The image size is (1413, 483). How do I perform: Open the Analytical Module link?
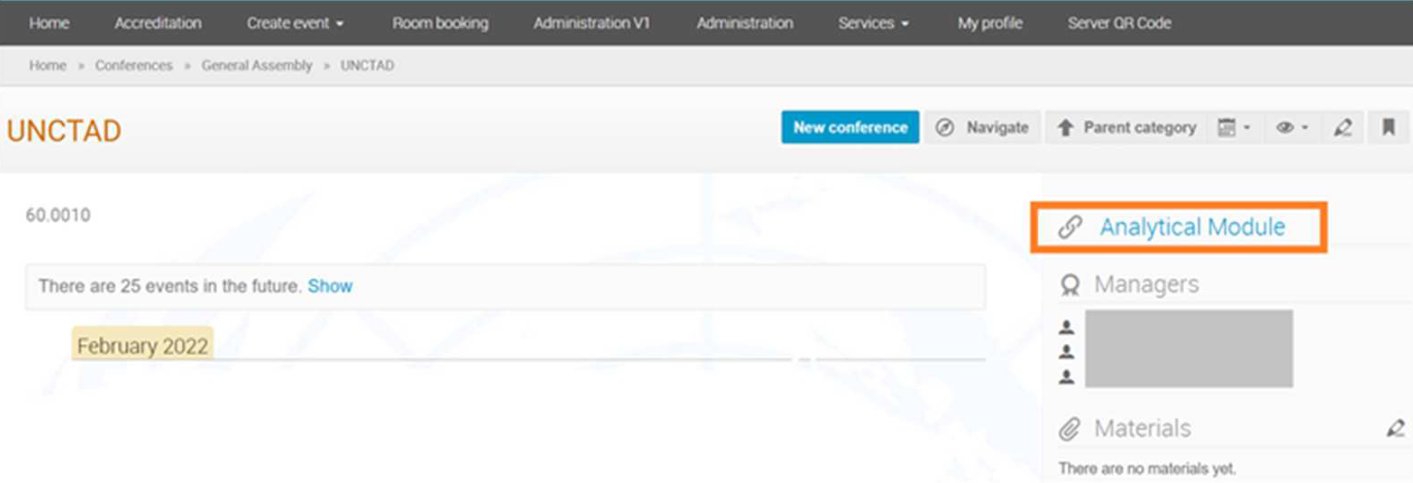tap(1192, 227)
